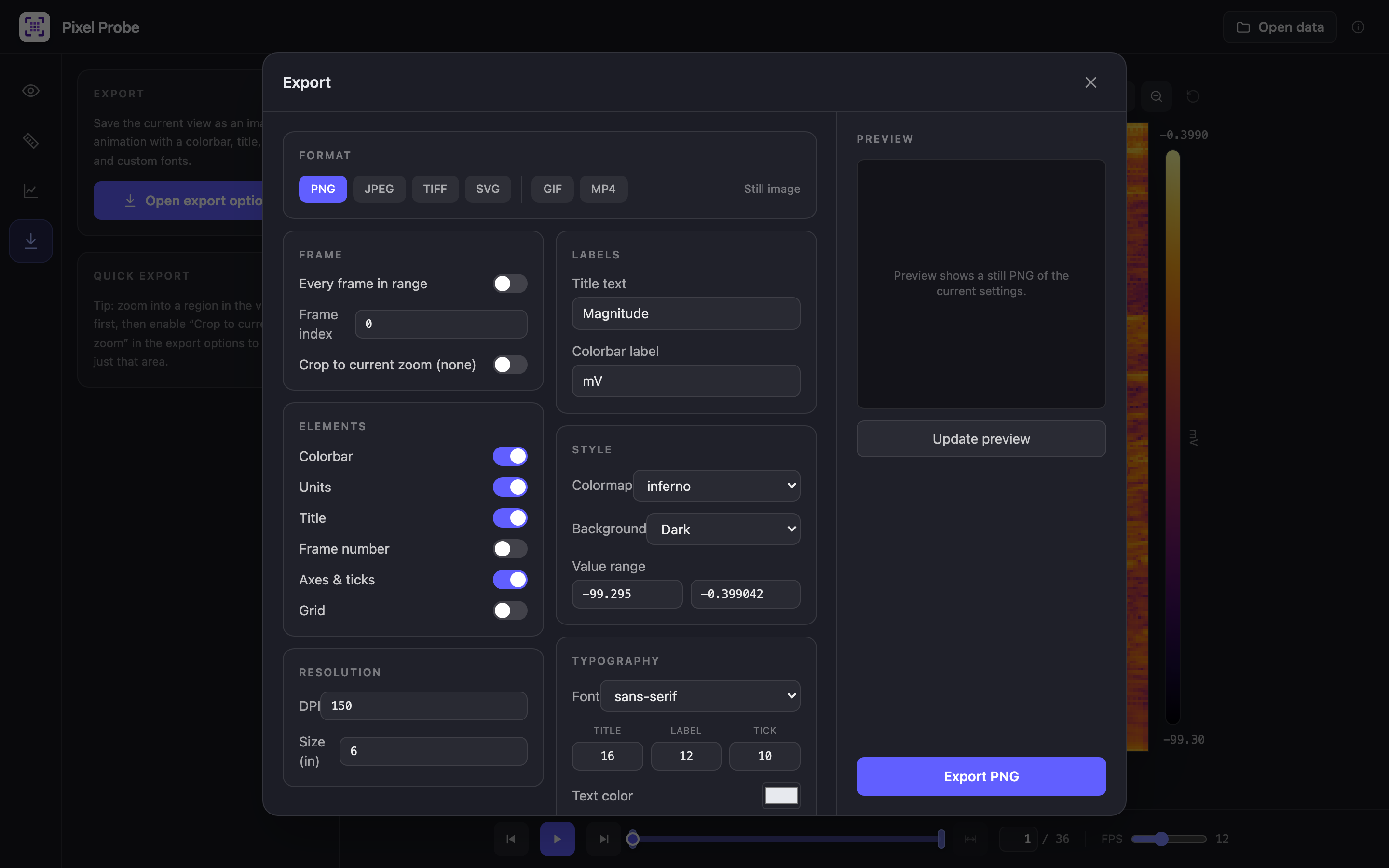This screenshot has height=868, width=1389.
Task: Click the colorbar top value -0.3990
Action: 1184,135
